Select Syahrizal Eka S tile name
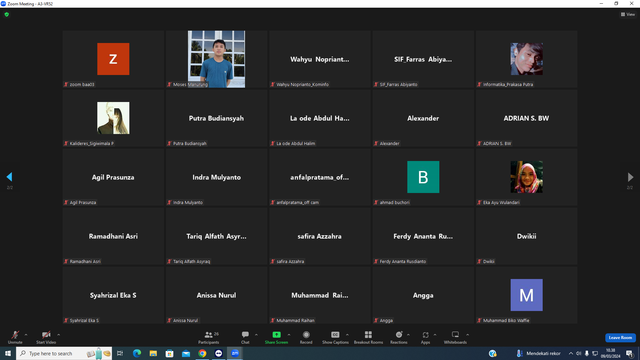 [x=113, y=295]
